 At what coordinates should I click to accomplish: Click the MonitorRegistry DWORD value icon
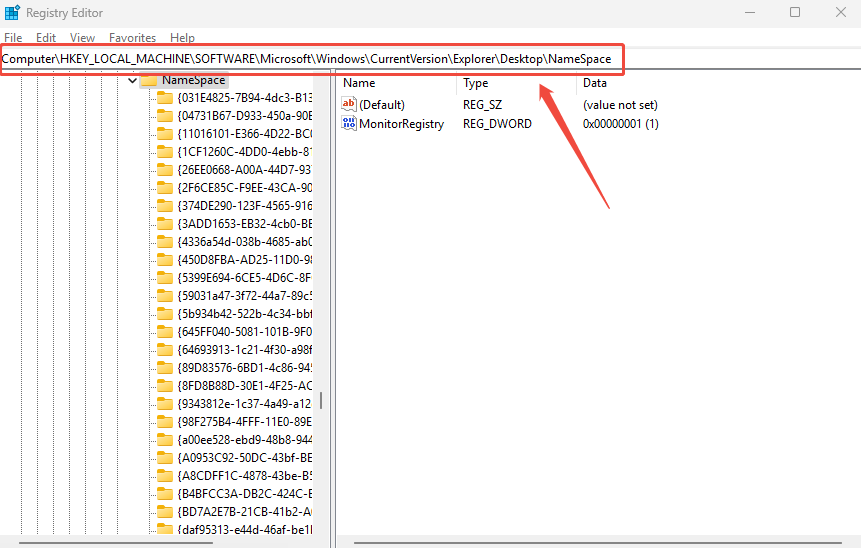[349, 124]
